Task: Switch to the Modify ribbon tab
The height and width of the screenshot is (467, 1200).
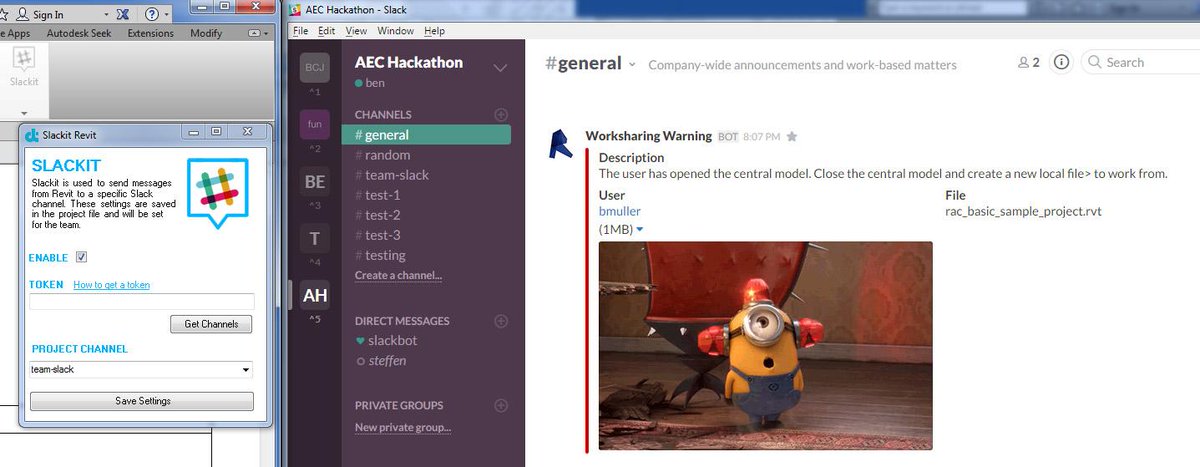Action: [206, 33]
